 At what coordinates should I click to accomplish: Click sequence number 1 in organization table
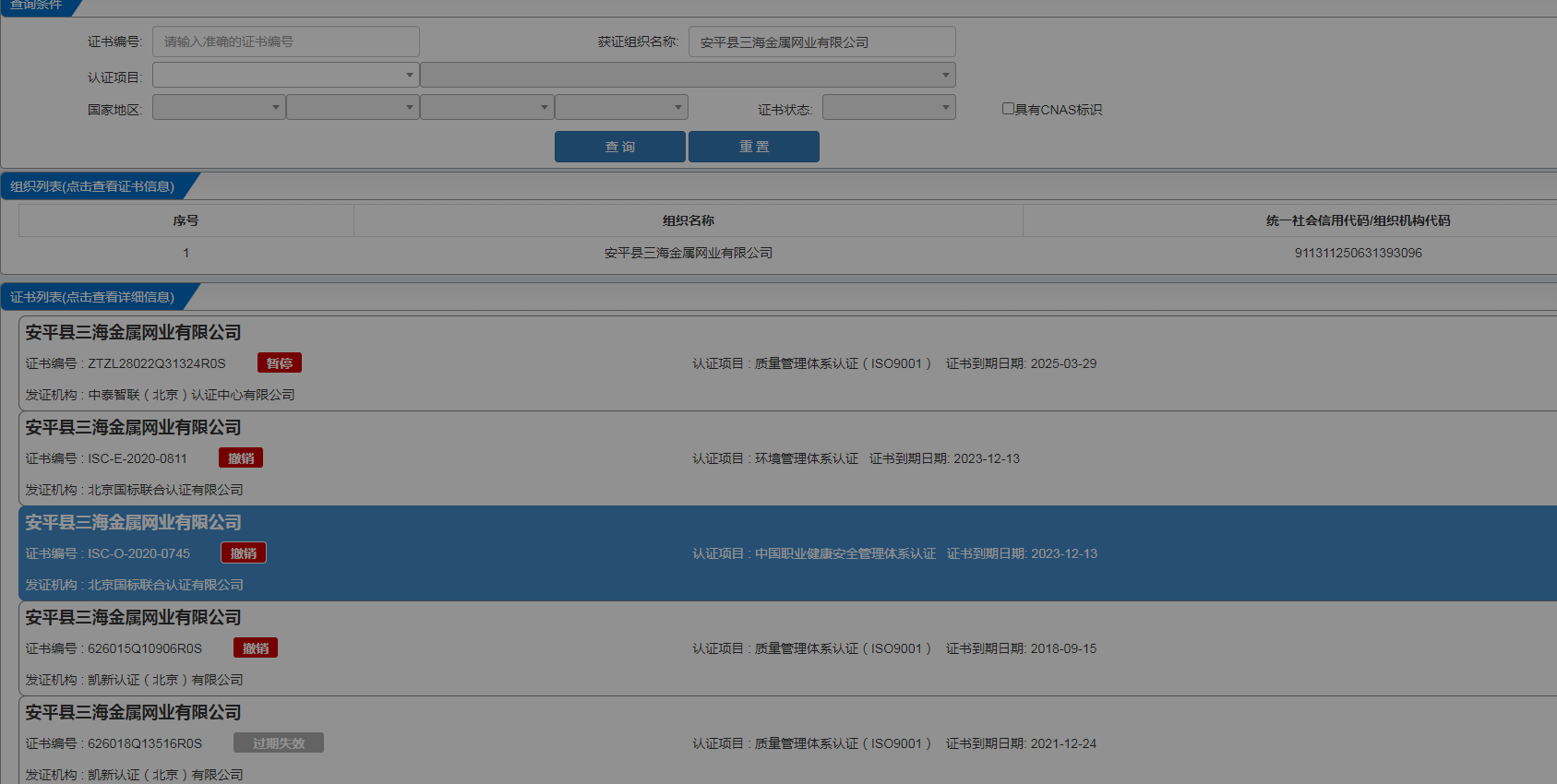click(186, 253)
